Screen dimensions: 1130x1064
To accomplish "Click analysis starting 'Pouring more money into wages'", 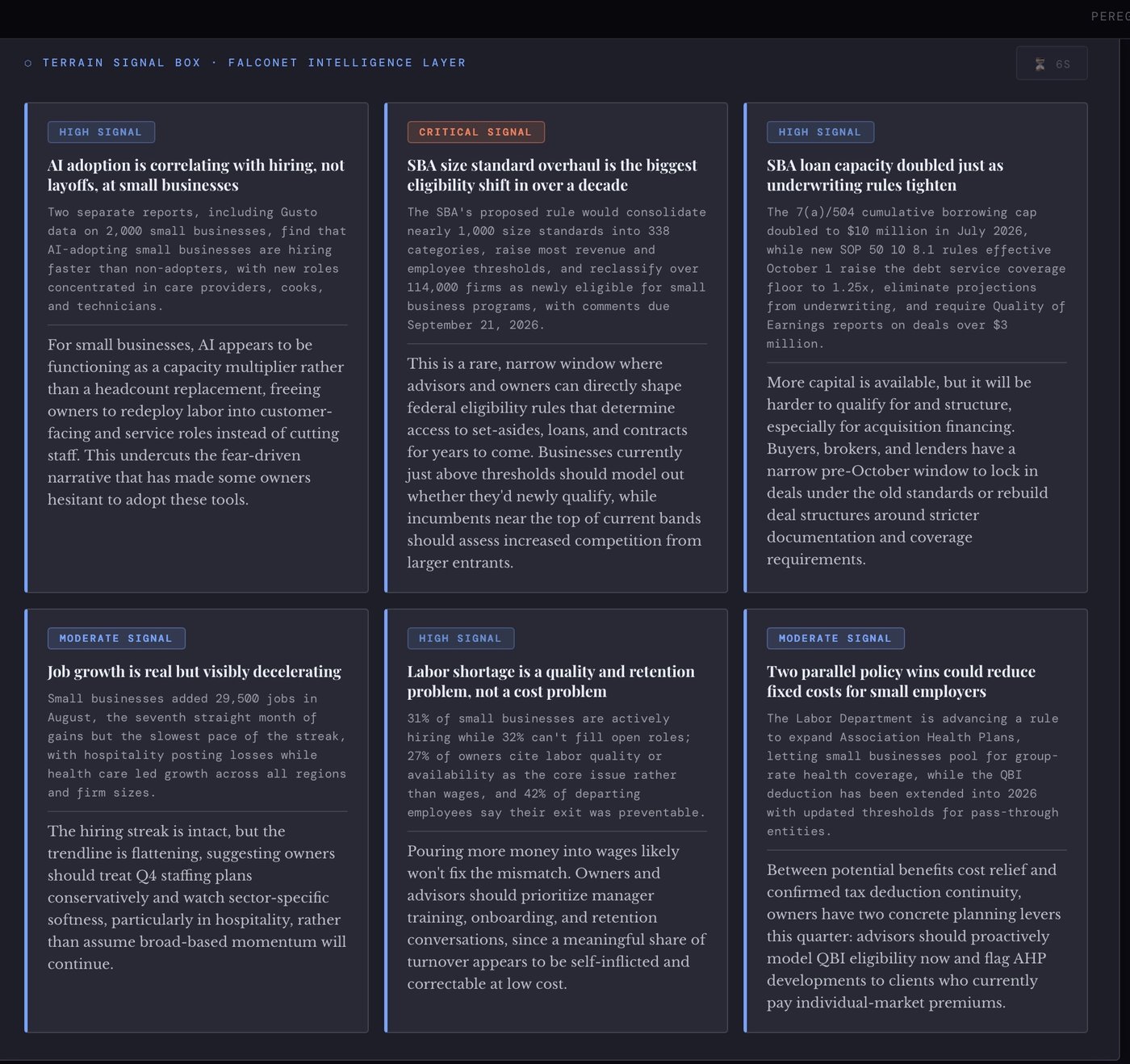I will [557, 917].
